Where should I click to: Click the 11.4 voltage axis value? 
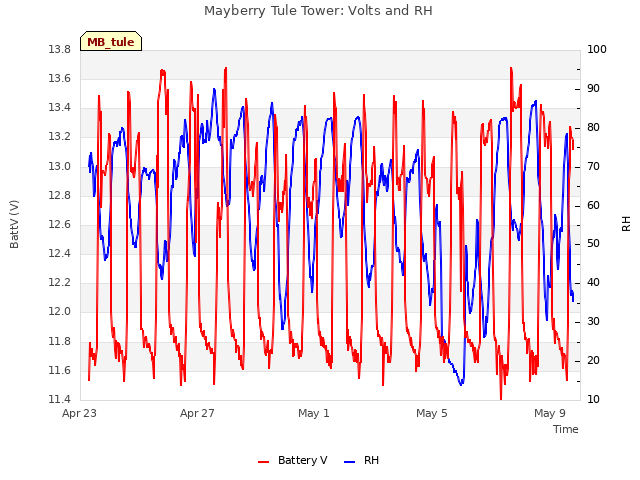click(x=60, y=400)
